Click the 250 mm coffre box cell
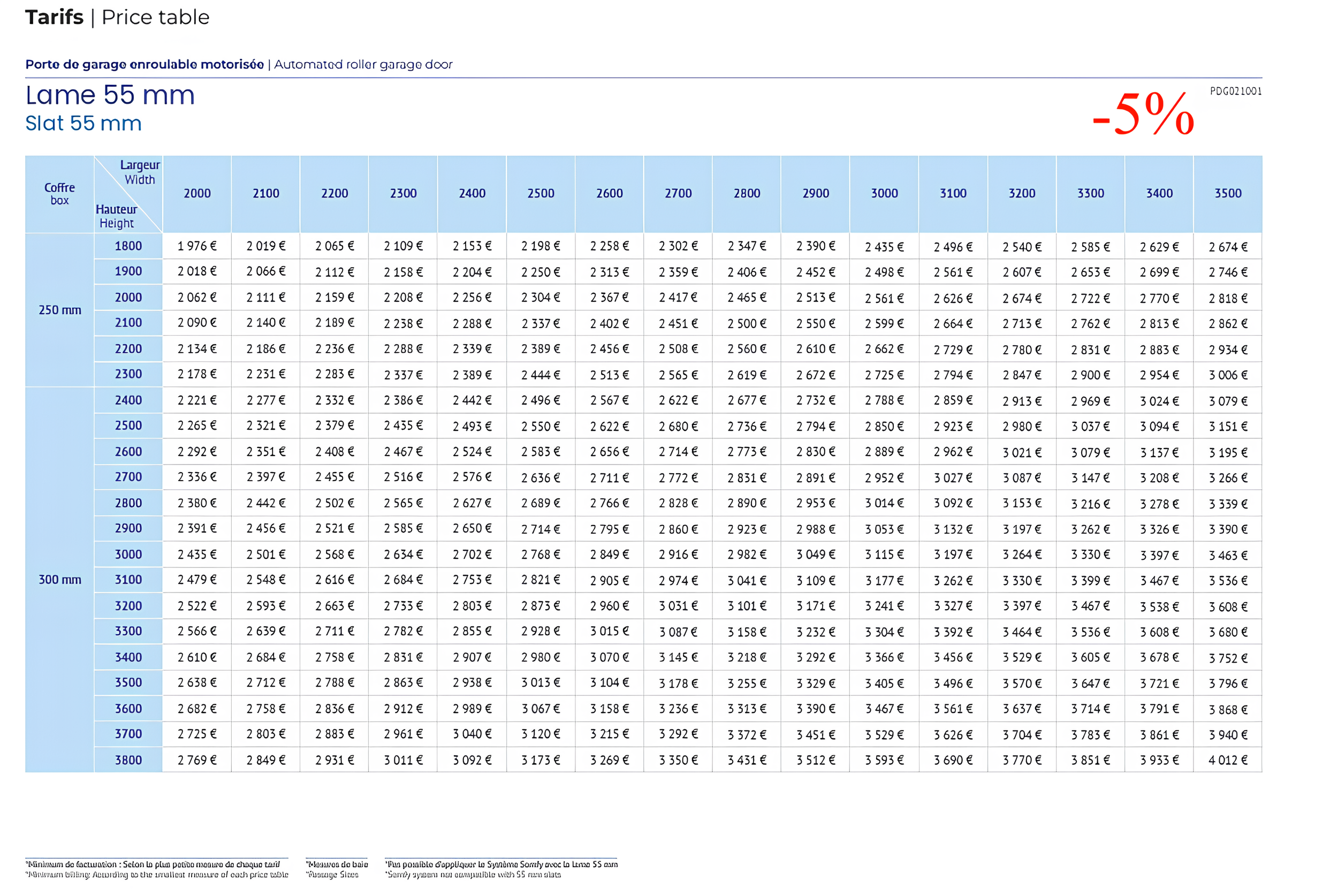 point(59,310)
